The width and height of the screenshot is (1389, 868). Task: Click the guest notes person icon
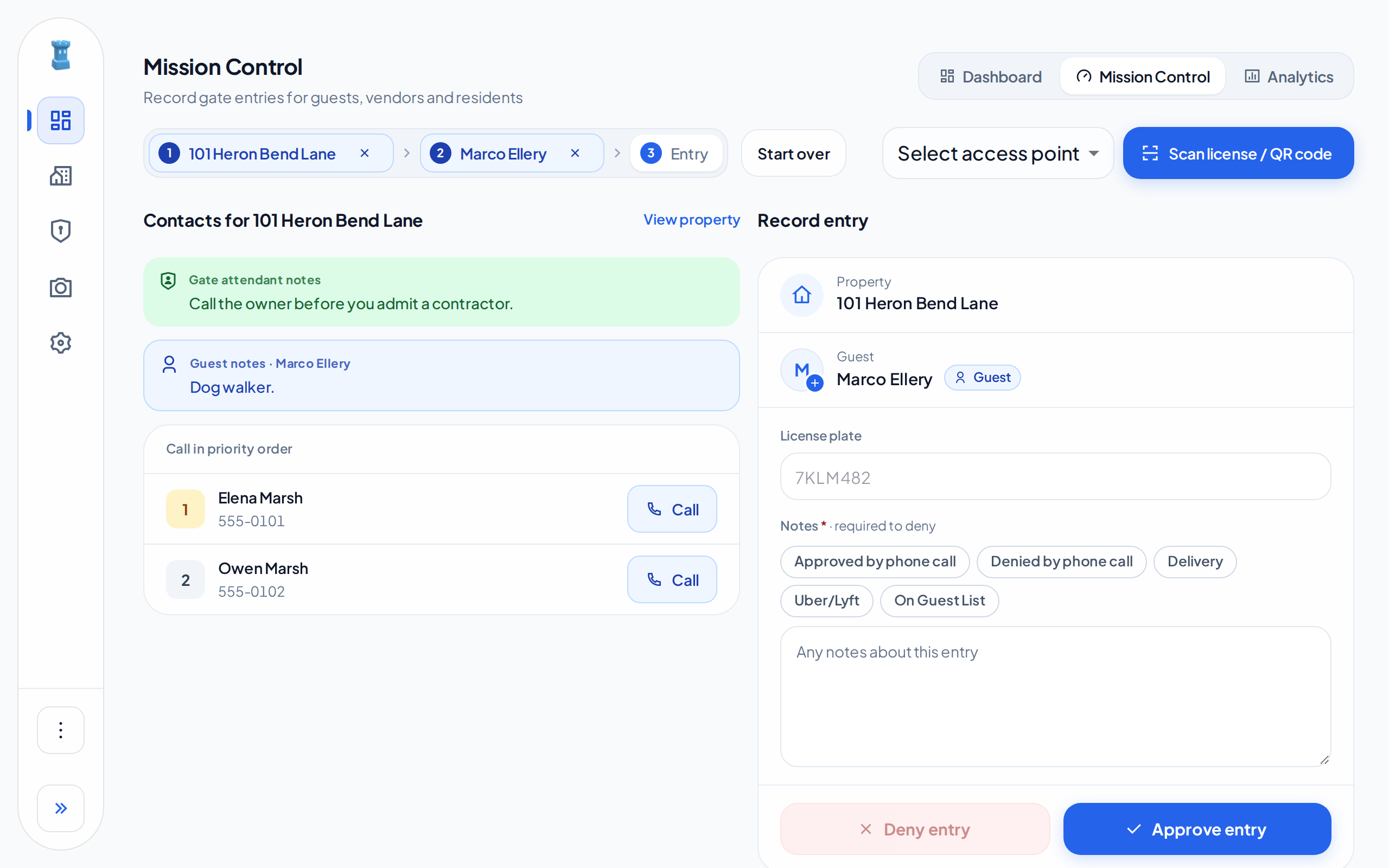(x=169, y=365)
